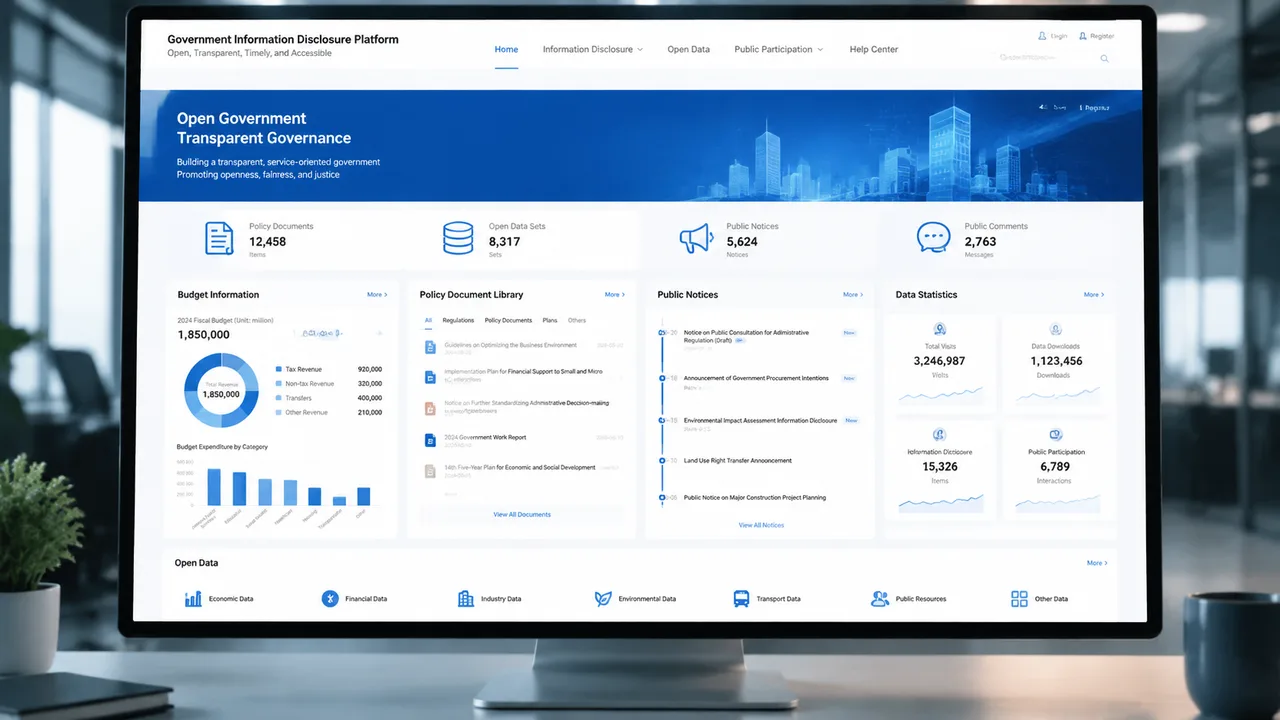Expand the Information Disclosure menu
This screenshot has width=1280, height=720.
[x=593, y=49]
